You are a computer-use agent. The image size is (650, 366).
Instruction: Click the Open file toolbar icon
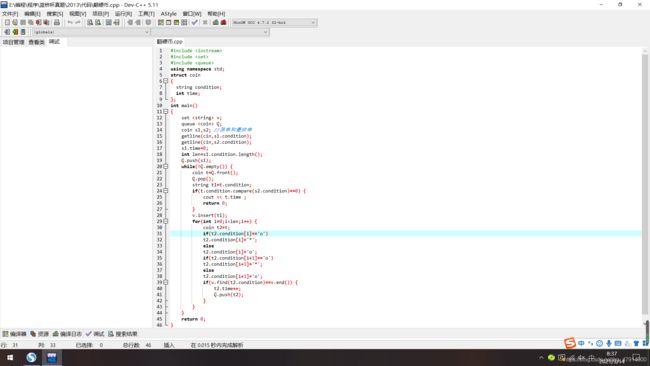(x=15, y=22)
